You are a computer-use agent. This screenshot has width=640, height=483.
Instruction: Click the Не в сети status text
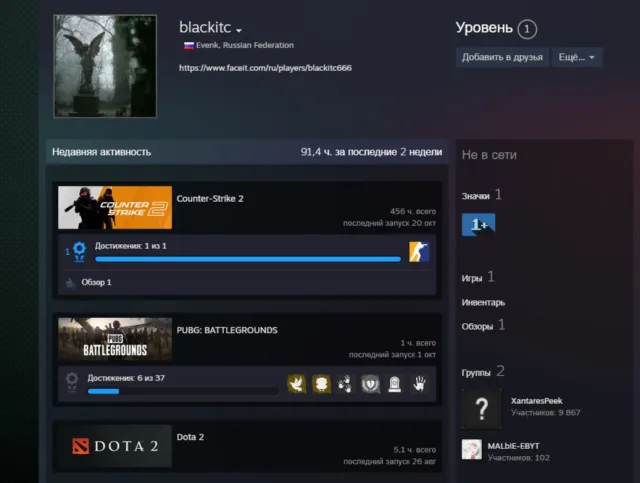489,155
